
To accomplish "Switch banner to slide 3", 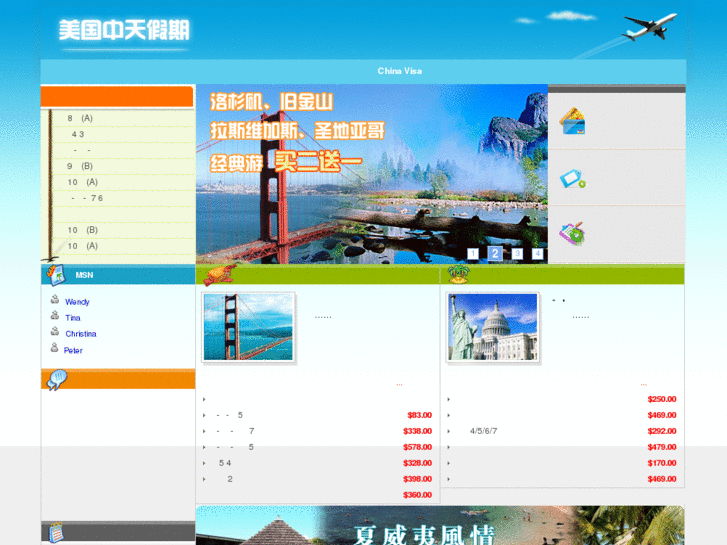I will pos(517,254).
